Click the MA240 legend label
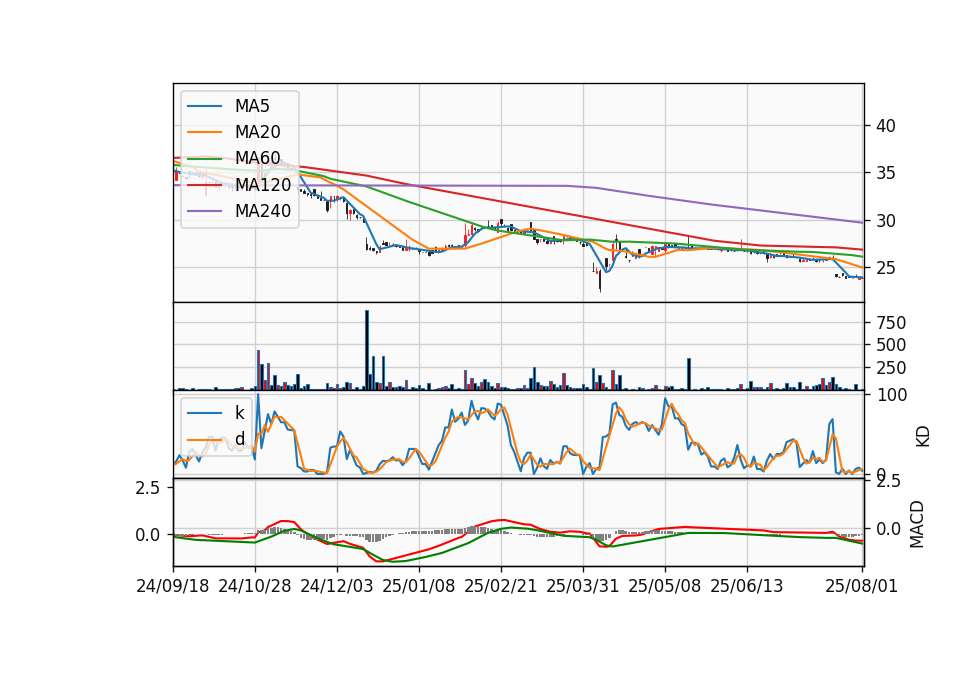Viewport: 960px width, 690px height. [263, 211]
